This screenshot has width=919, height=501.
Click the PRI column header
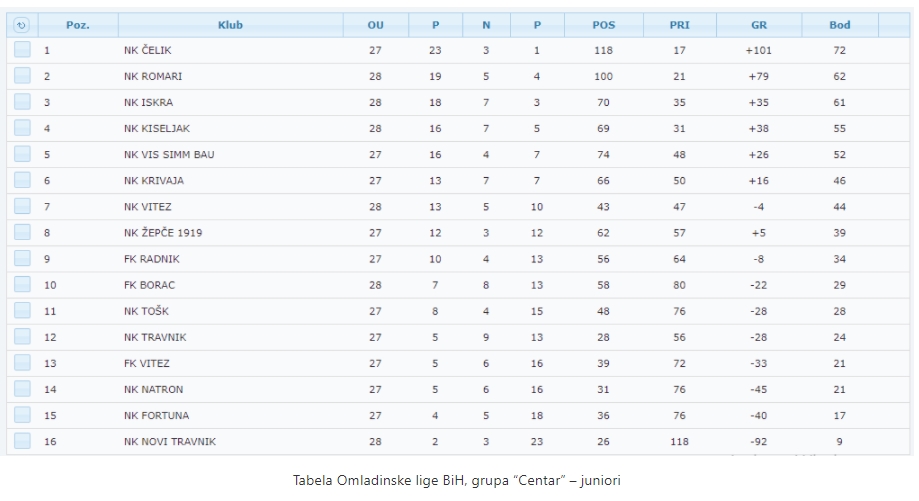point(680,25)
